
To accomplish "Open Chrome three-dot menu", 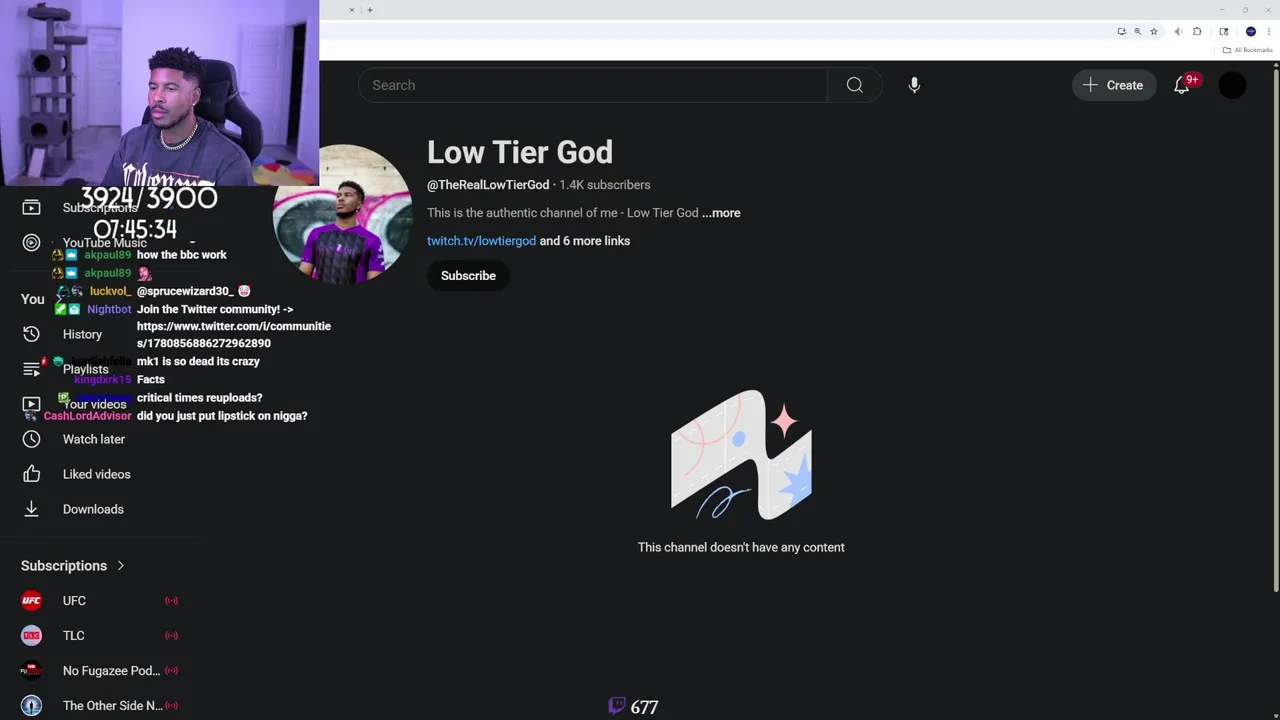I will click(1269, 32).
